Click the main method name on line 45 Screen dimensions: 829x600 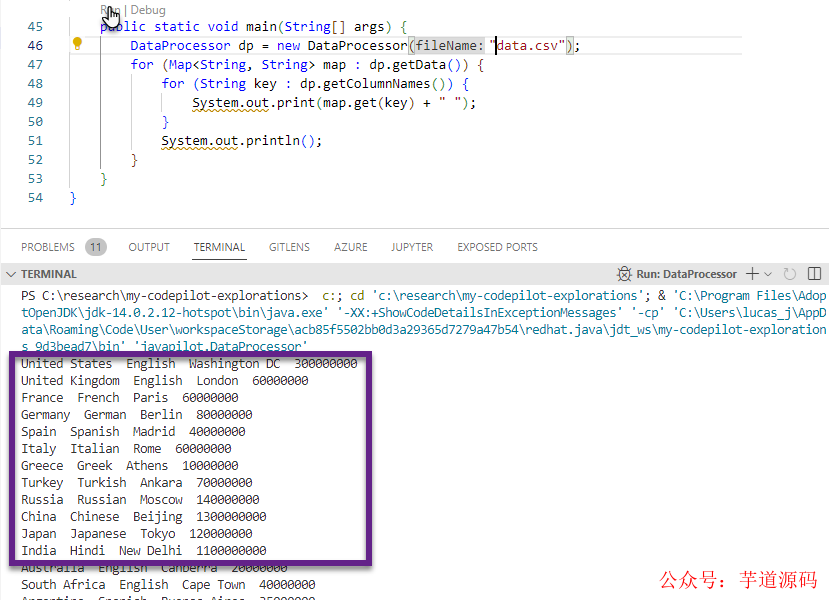pyautogui.click(x=261, y=26)
